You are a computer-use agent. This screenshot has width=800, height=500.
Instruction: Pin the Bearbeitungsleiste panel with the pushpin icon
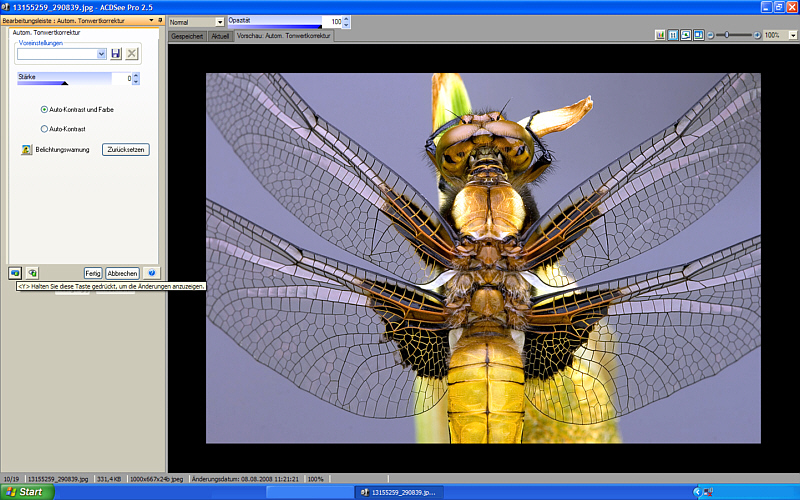[160, 20]
